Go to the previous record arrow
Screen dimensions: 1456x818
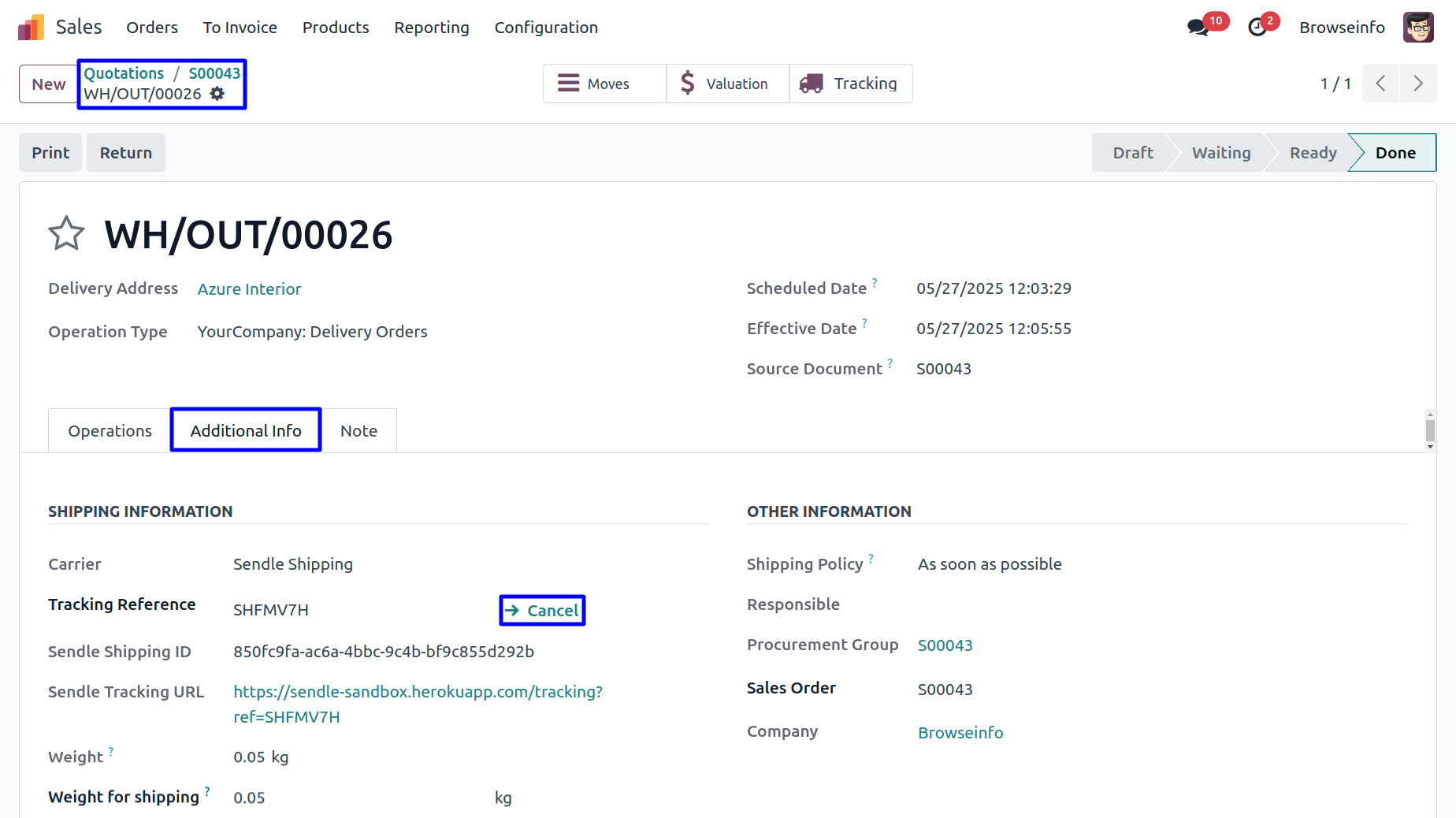tap(1380, 84)
